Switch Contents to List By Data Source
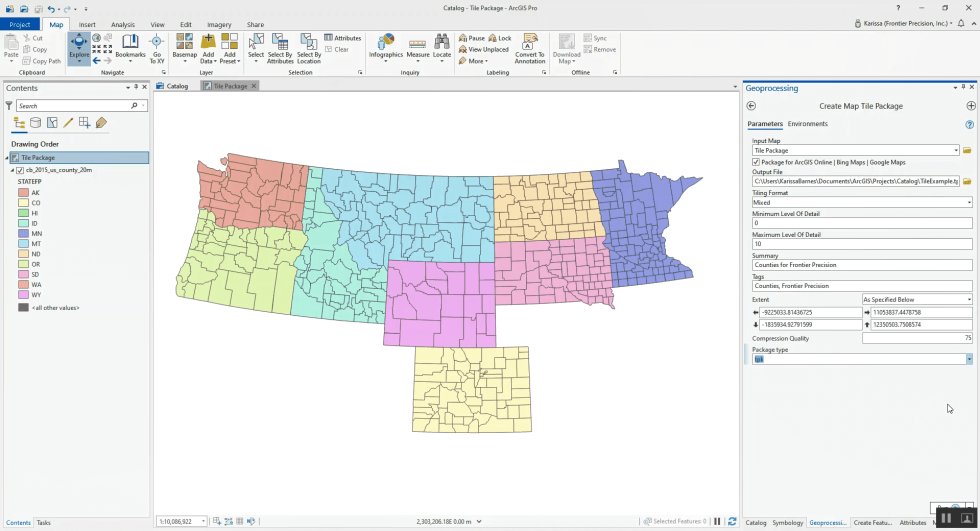Image resolution: width=980 pixels, height=531 pixels. [36, 123]
